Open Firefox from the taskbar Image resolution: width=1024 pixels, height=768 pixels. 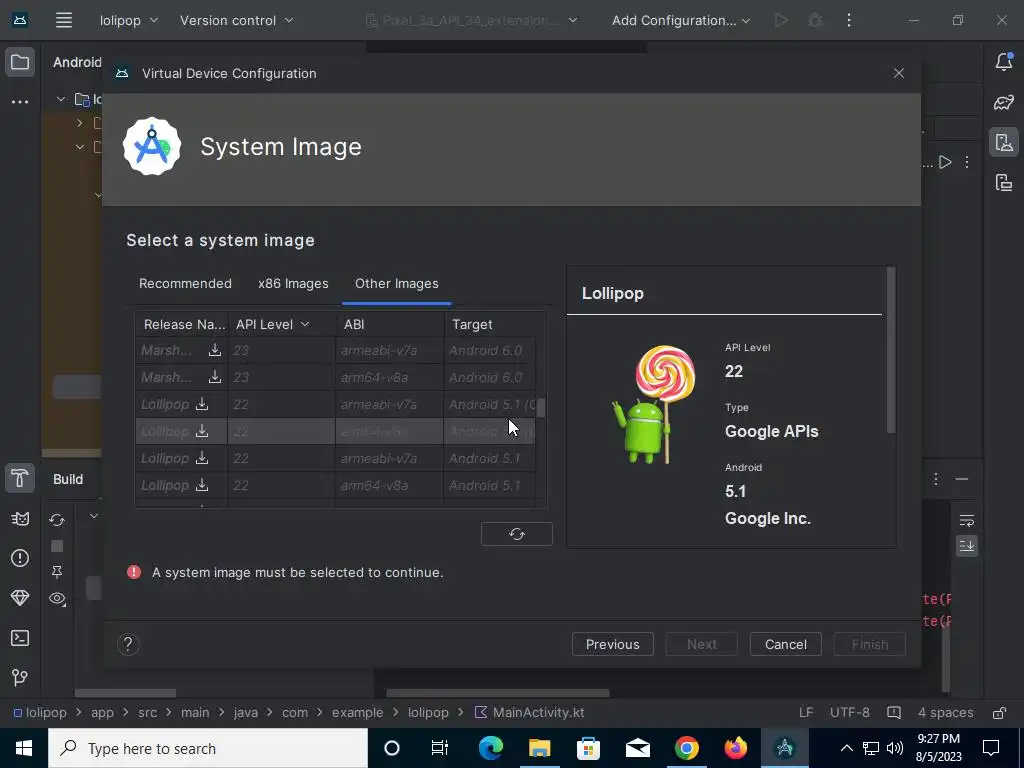(735, 748)
